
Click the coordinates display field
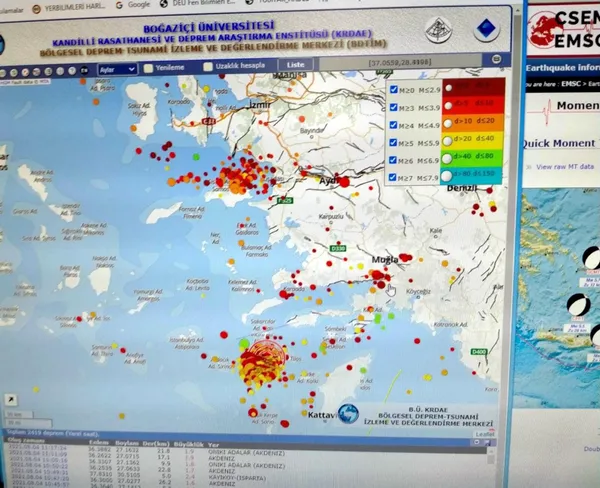pyautogui.click(x=400, y=62)
